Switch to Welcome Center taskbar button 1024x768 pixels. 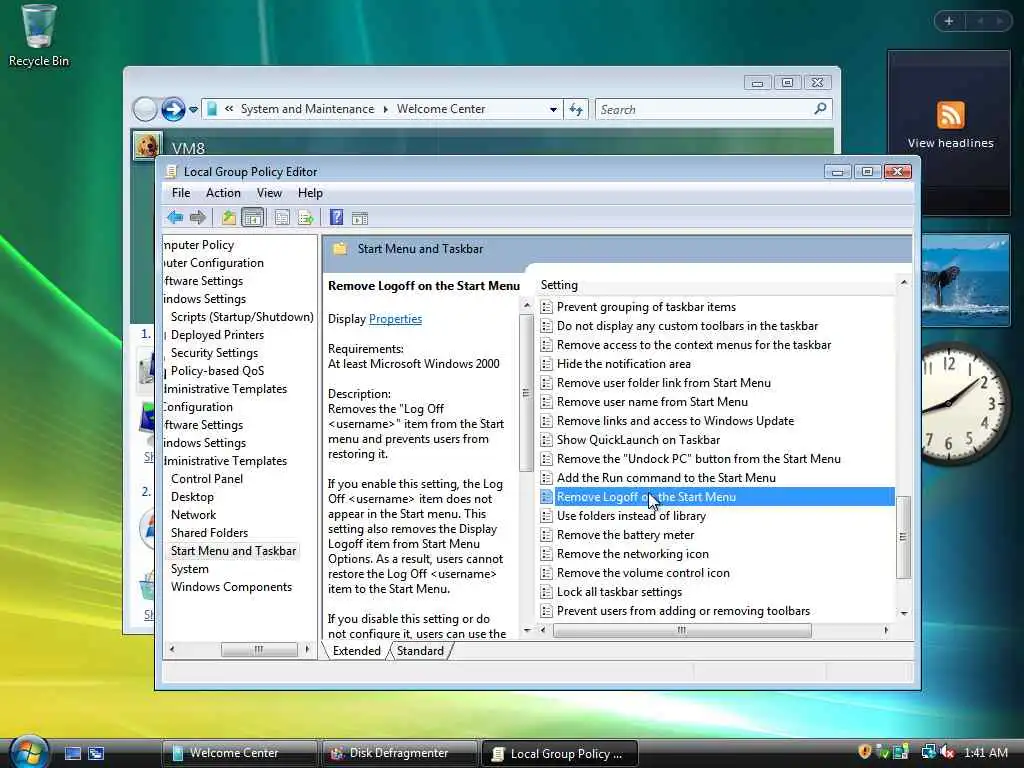[239, 753]
